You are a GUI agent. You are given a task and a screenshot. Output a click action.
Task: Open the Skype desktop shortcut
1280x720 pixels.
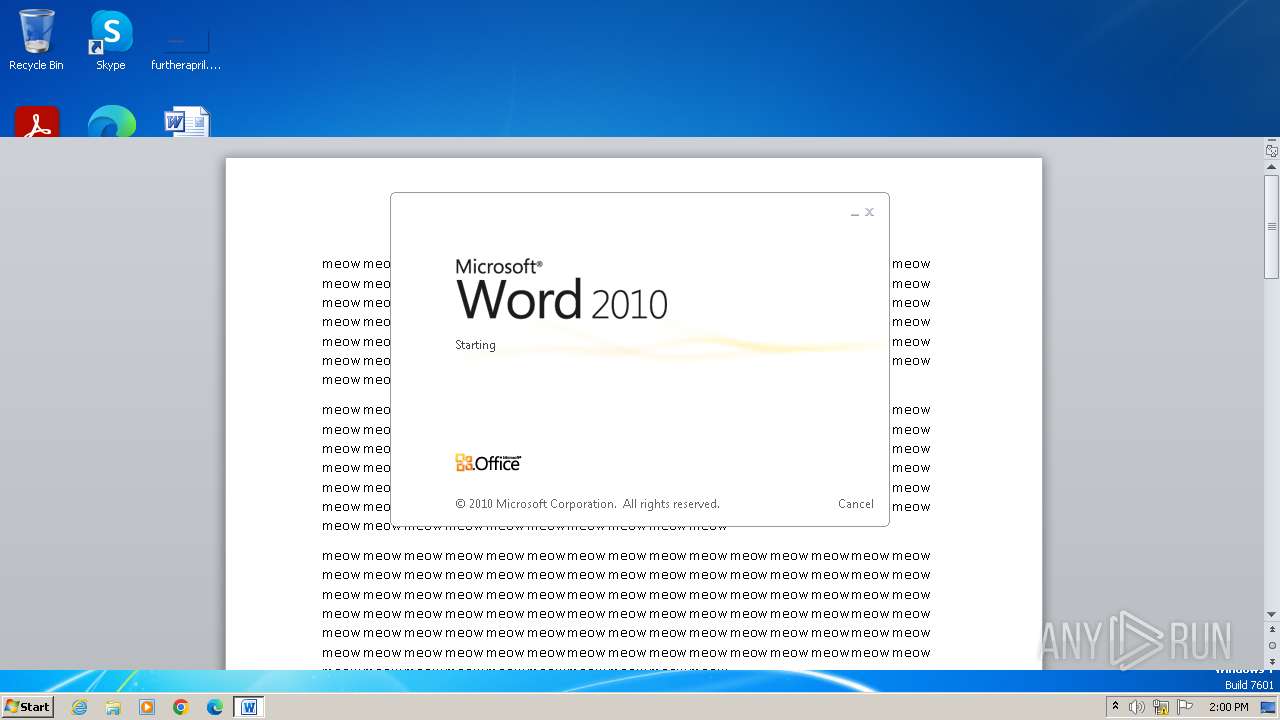[x=110, y=40]
